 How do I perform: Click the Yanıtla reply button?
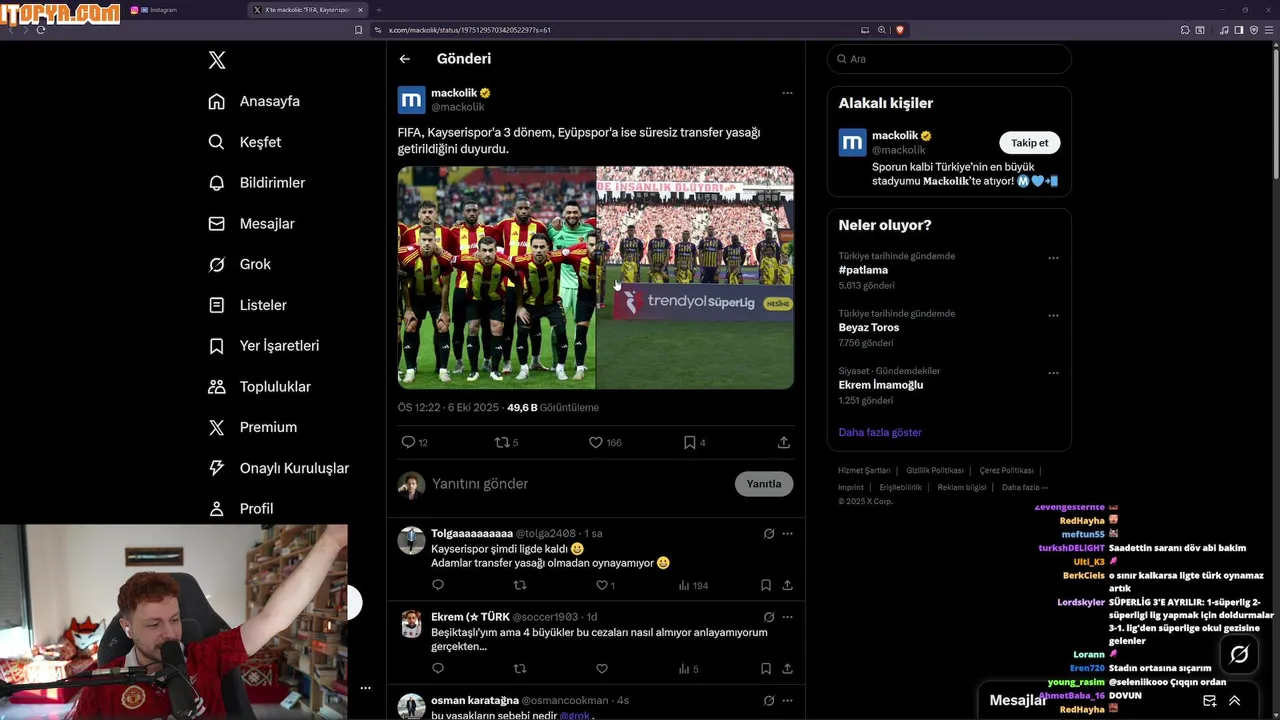click(764, 484)
